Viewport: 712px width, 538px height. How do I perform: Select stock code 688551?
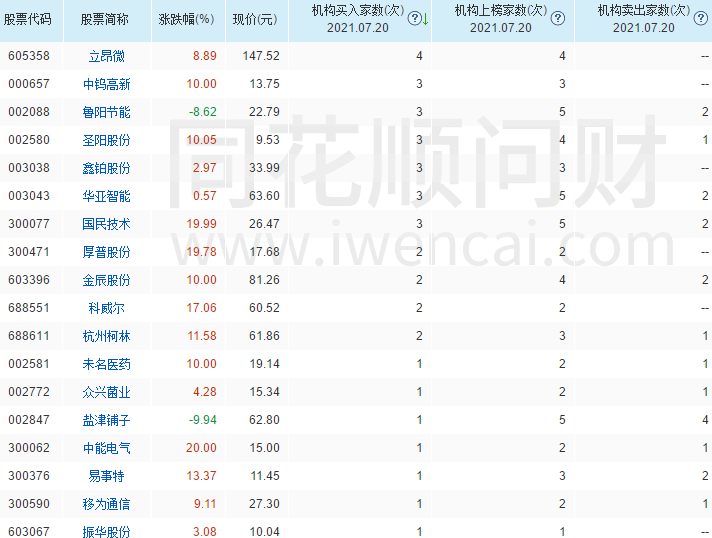point(29,308)
